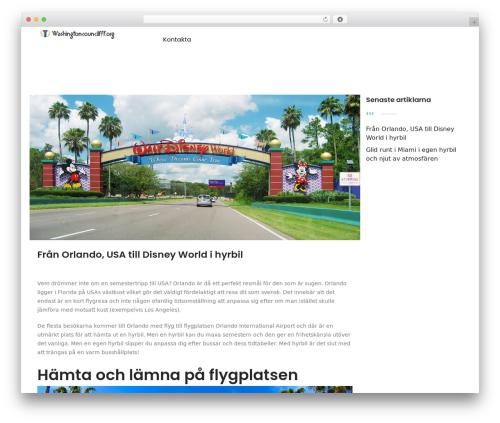This screenshot has height=423, width=500.
Task: Click the new tab plus button
Action: [x=474, y=22]
